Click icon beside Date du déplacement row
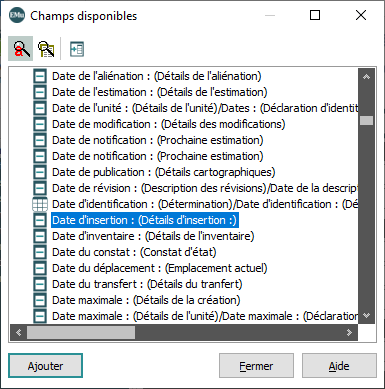The width and height of the screenshot is (385, 389). point(40,268)
